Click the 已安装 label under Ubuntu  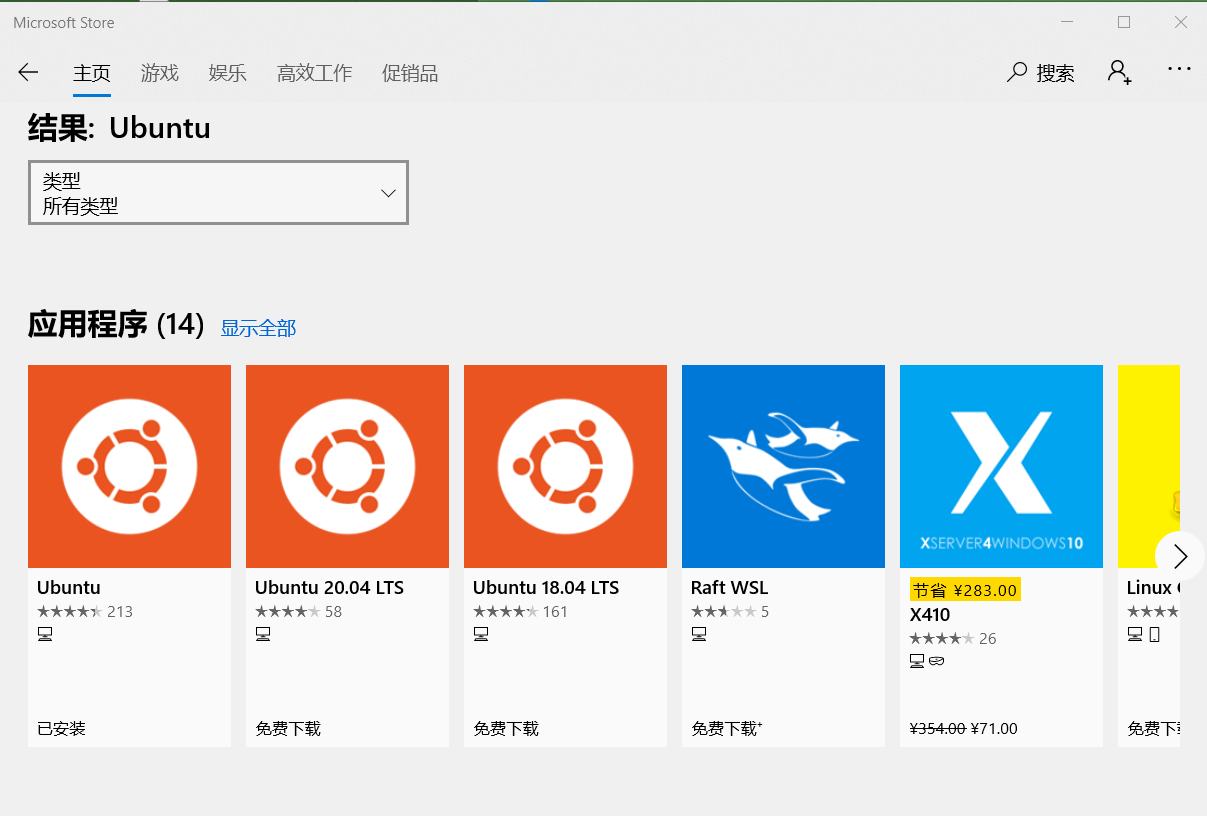62,729
